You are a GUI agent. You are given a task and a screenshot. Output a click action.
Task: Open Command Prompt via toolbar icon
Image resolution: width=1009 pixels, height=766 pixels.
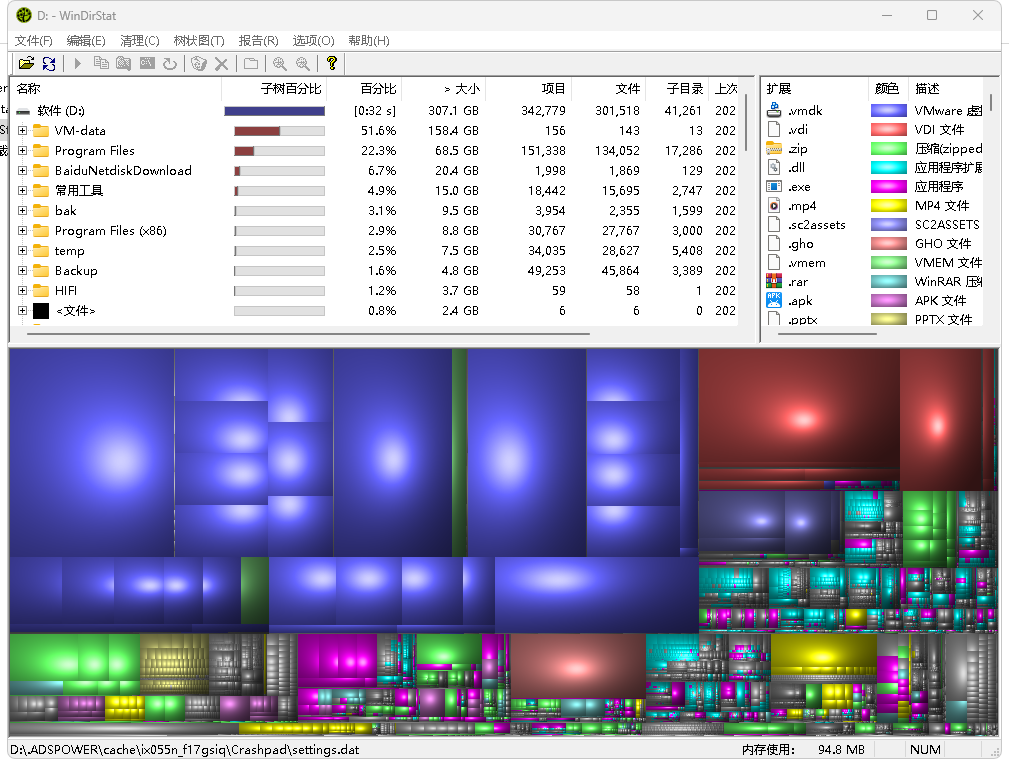click(147, 64)
